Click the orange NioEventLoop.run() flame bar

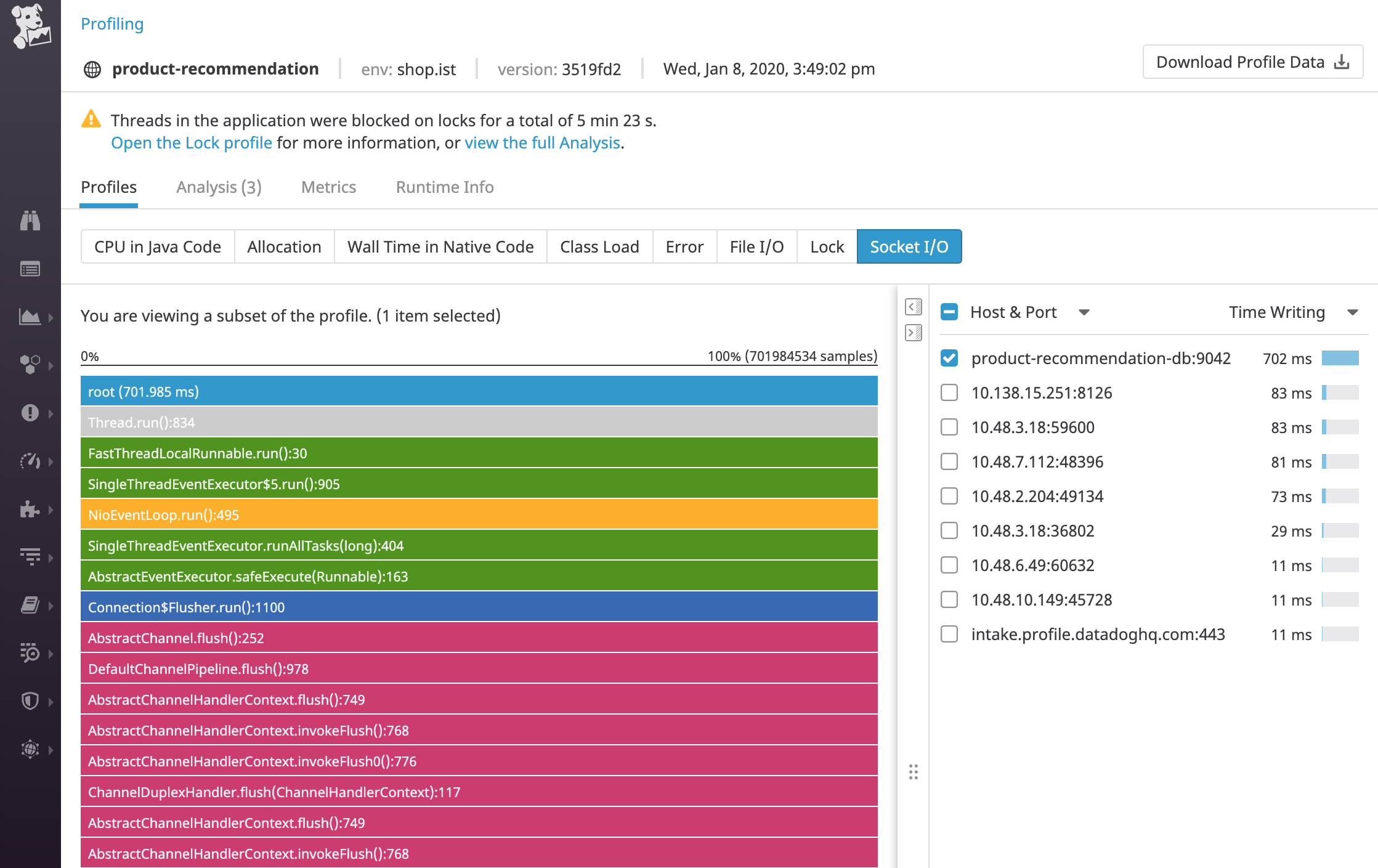[x=479, y=514]
